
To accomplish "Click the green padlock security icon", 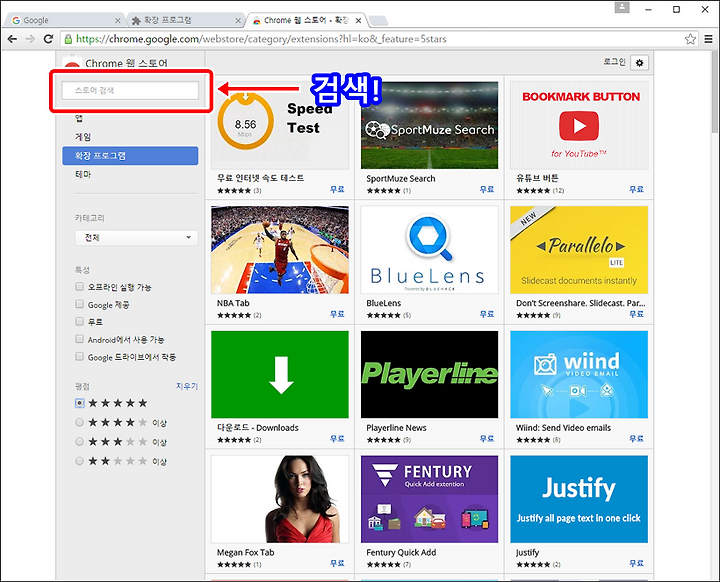I will [68, 39].
